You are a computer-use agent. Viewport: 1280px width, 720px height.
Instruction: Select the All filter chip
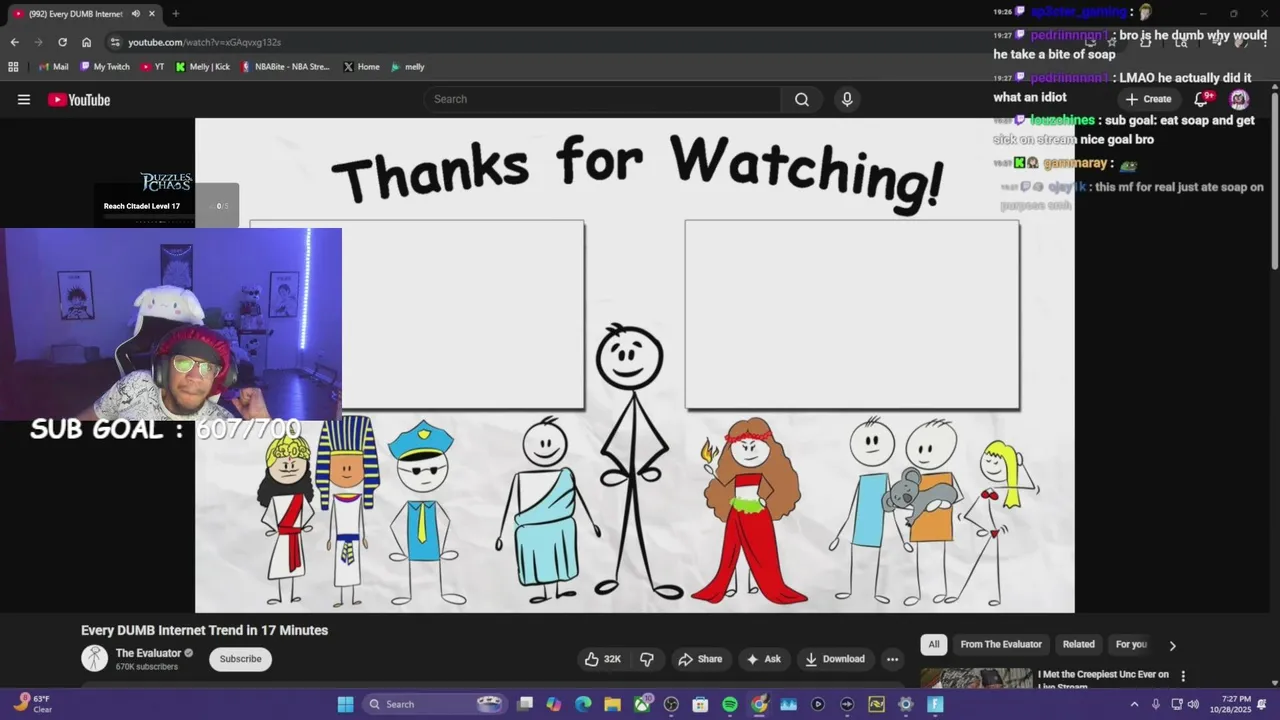tap(934, 645)
